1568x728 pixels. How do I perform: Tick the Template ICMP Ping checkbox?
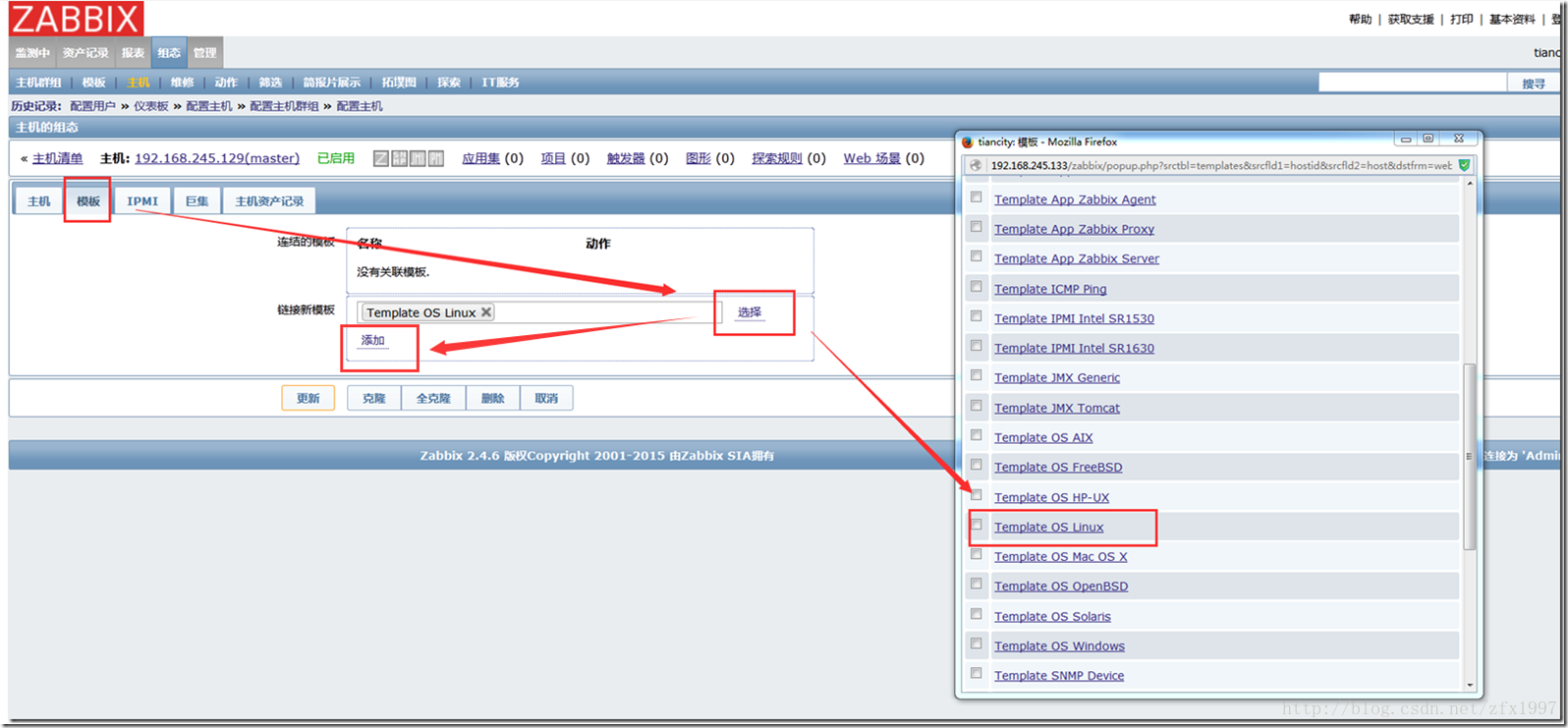(976, 287)
